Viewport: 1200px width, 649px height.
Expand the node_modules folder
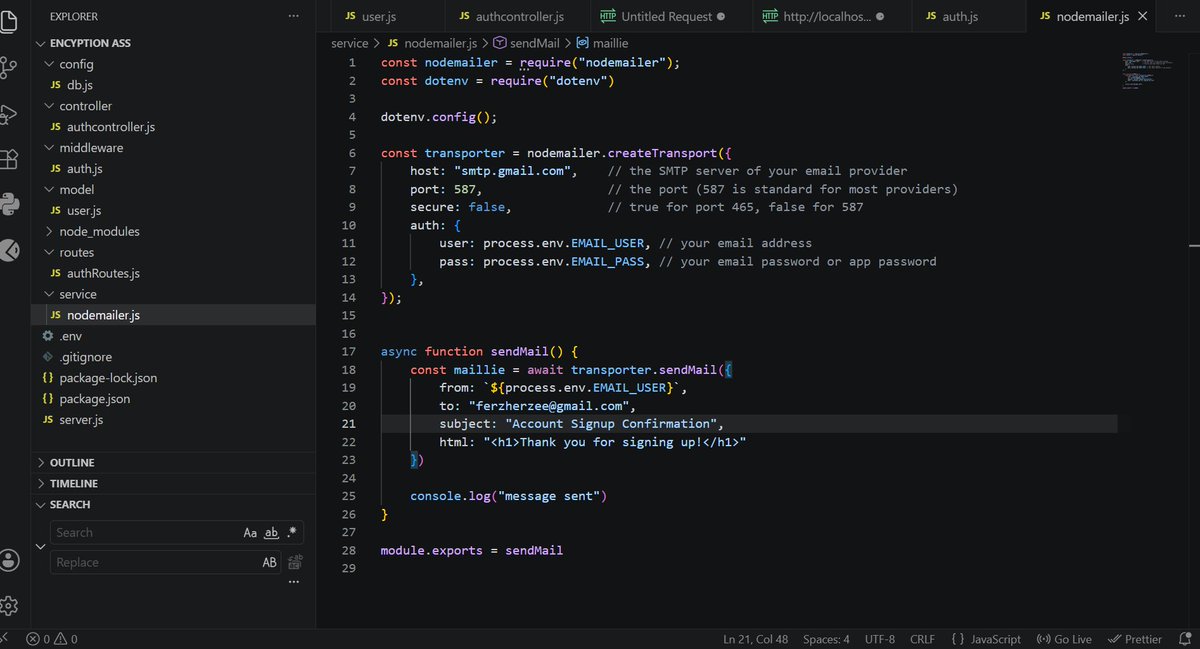tap(50, 231)
